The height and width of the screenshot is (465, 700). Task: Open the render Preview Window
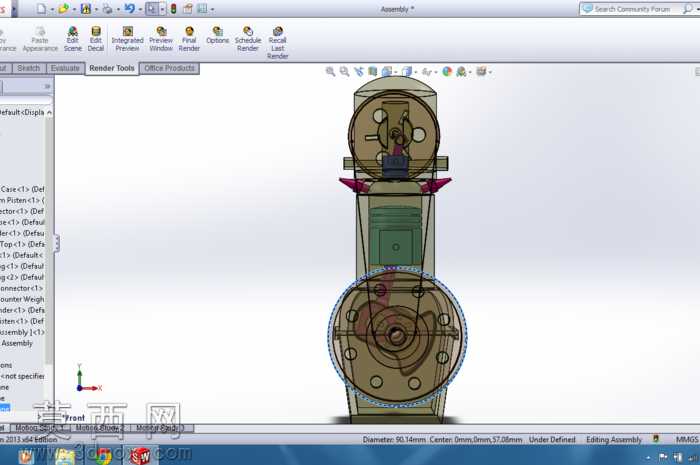pyautogui.click(x=161, y=39)
